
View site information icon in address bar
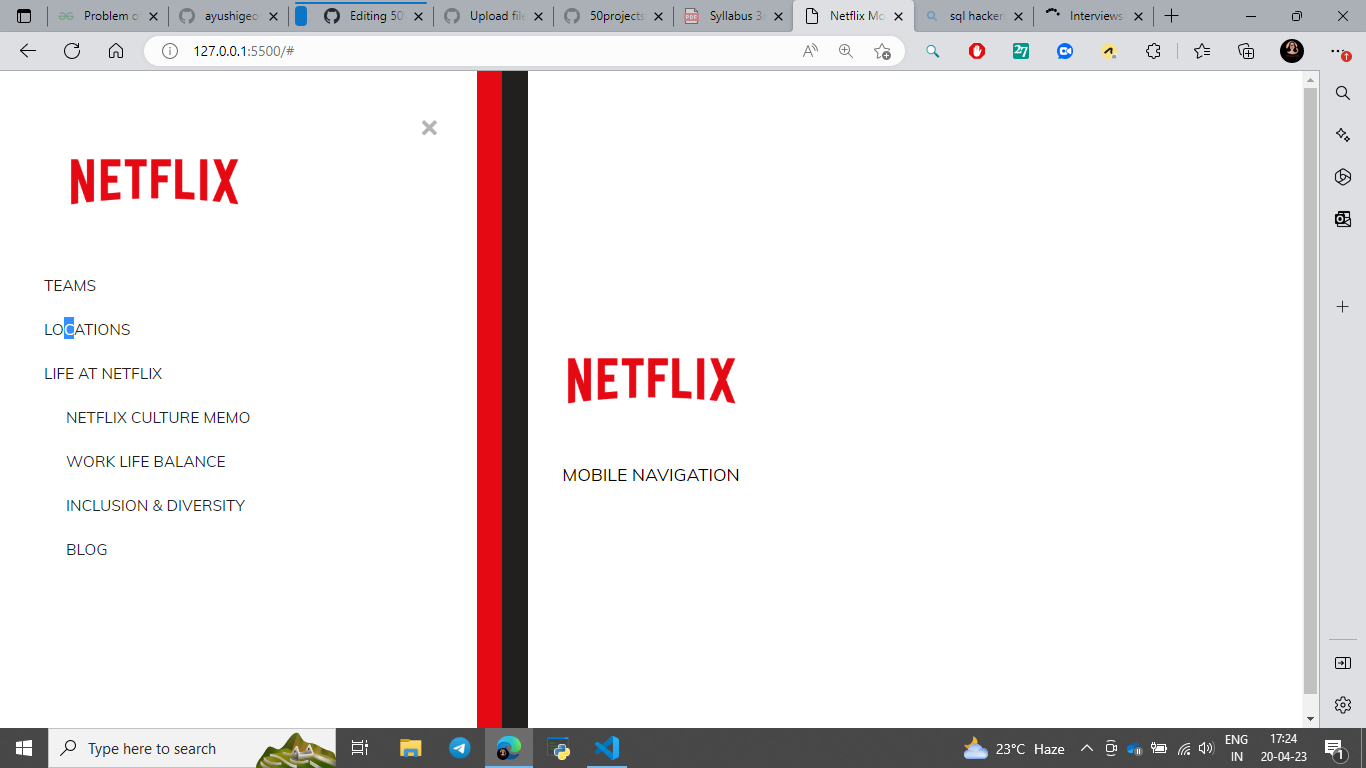tap(170, 51)
